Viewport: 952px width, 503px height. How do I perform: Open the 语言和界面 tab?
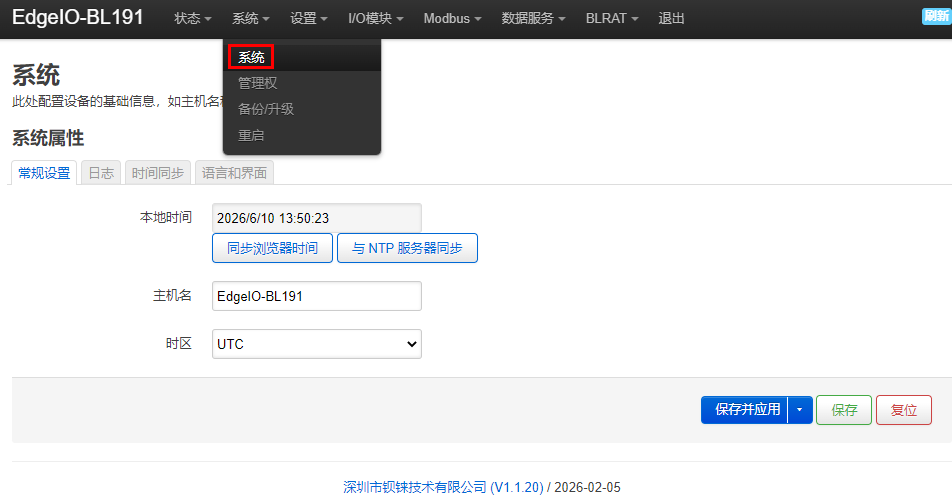point(234,173)
